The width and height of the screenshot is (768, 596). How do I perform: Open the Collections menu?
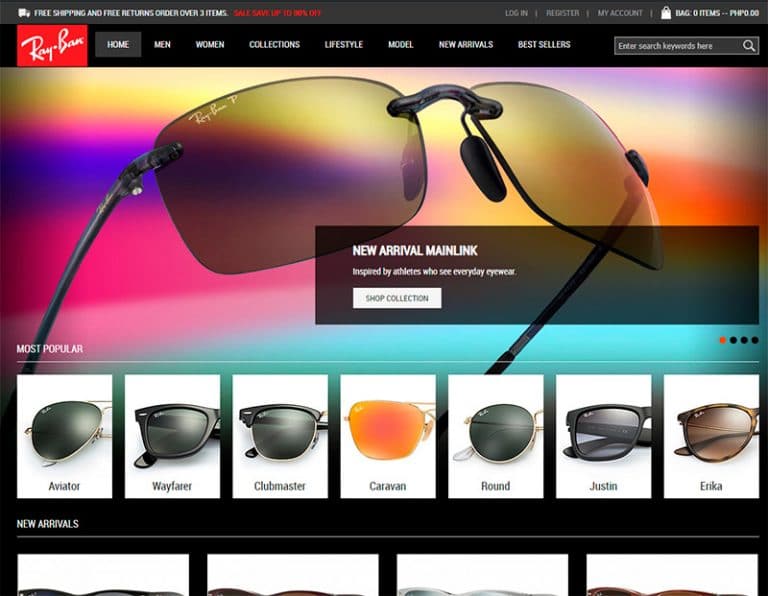[274, 45]
